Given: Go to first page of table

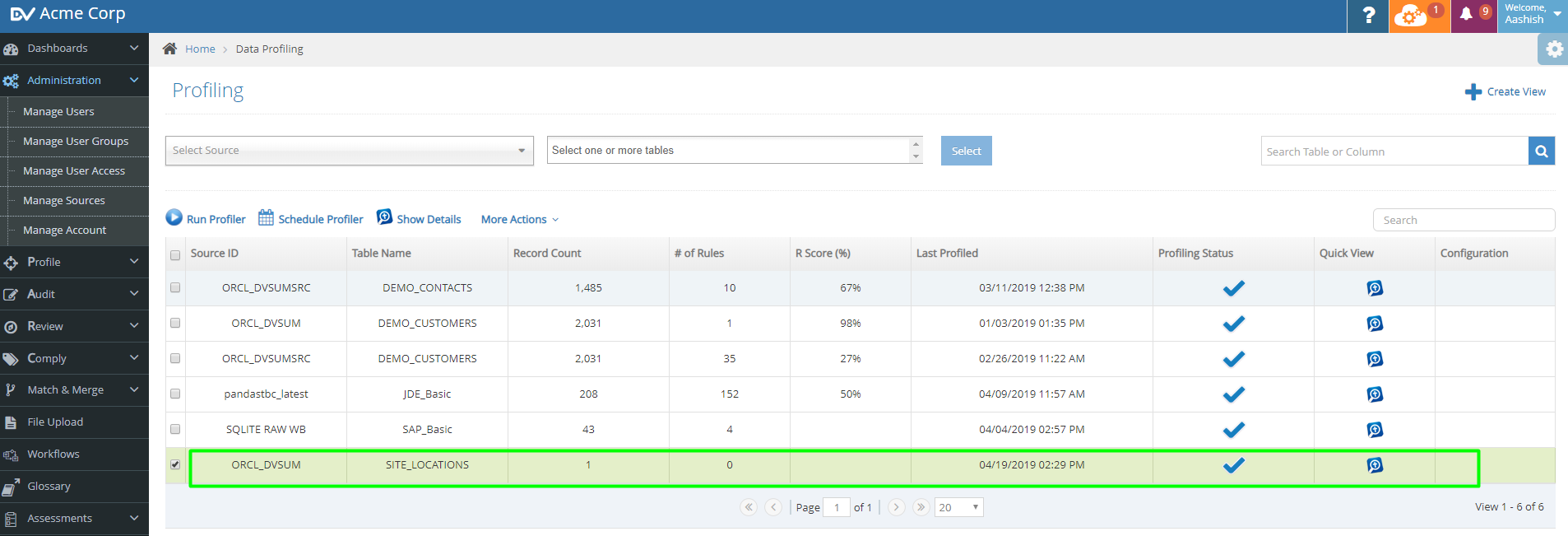Looking at the screenshot, I should click(749, 507).
